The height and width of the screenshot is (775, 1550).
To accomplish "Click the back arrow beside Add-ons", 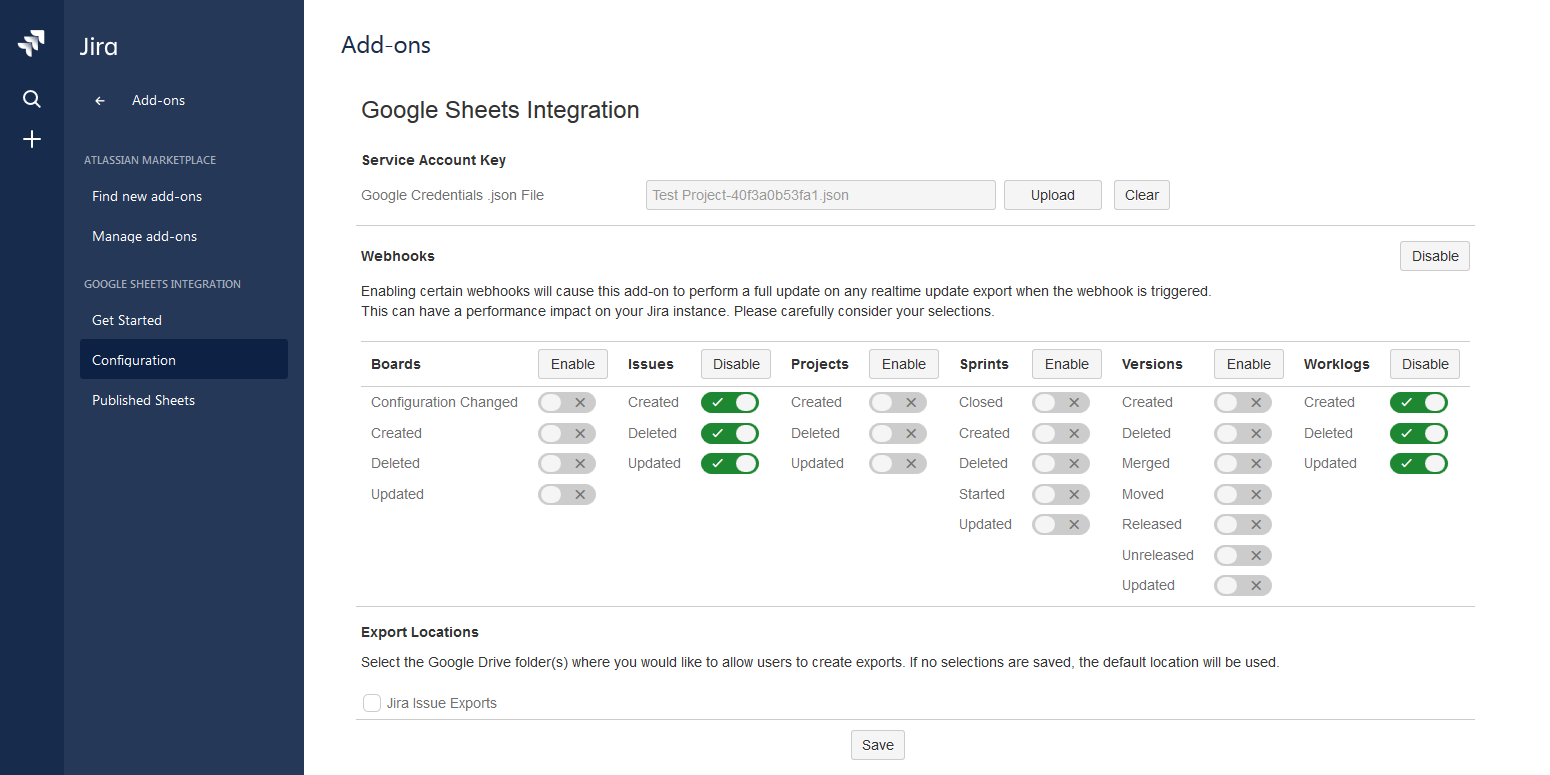I will point(100,101).
